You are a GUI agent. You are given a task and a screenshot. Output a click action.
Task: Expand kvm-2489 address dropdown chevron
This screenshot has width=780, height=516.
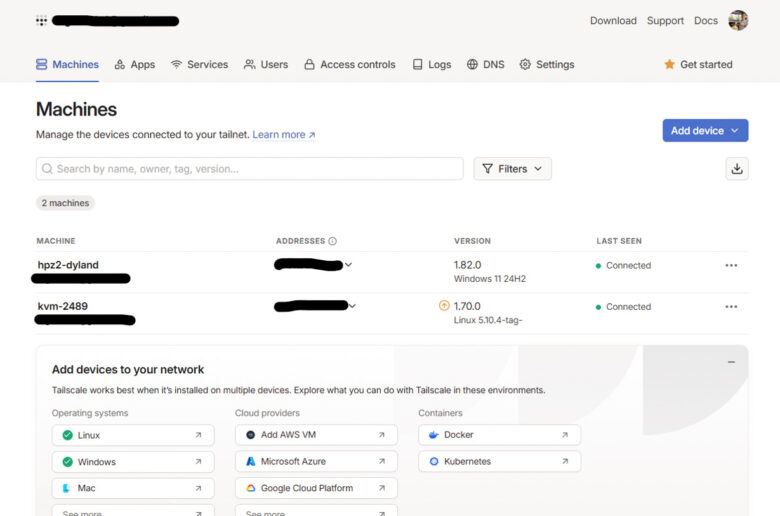click(x=352, y=306)
